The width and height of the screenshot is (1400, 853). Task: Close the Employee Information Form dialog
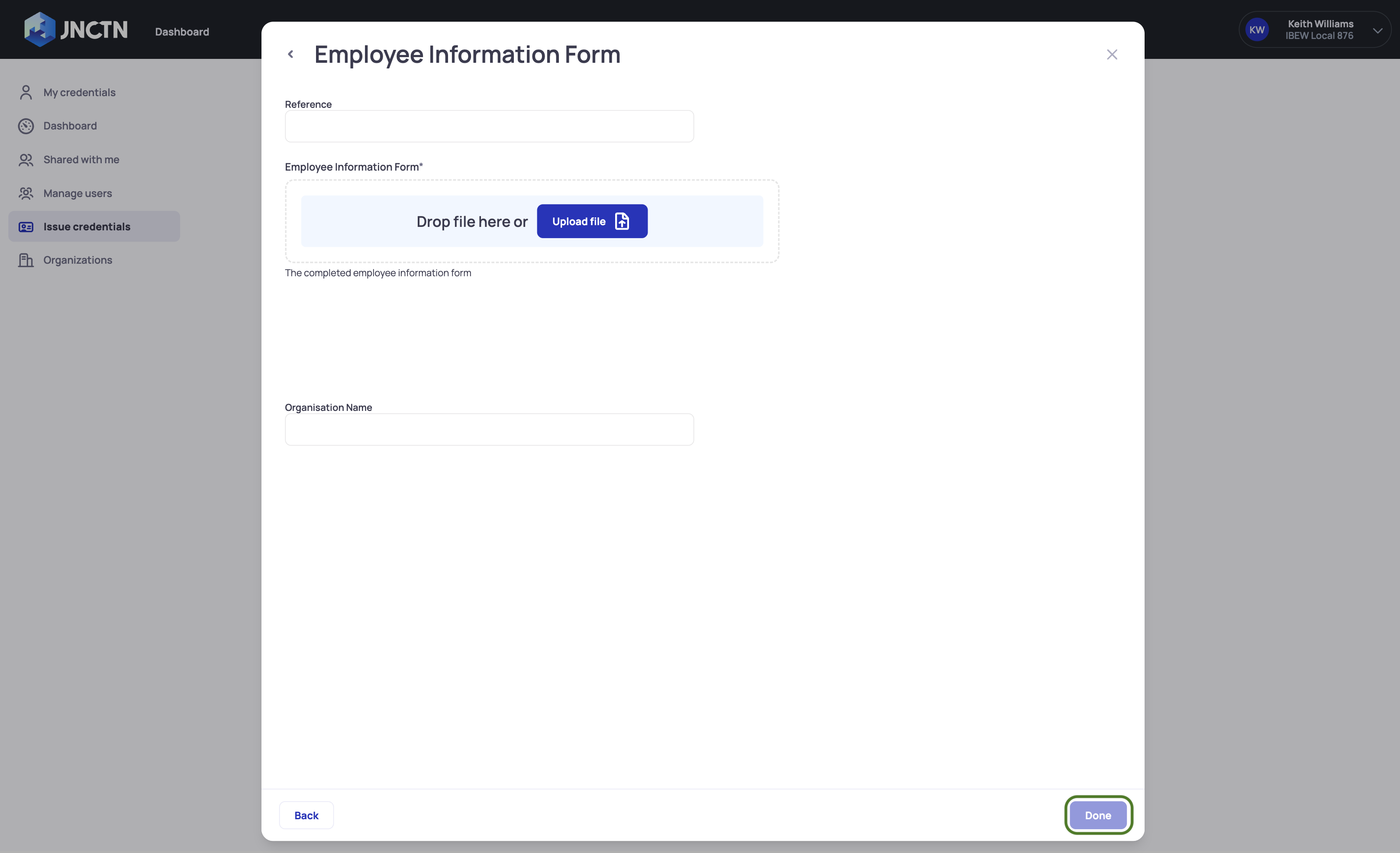pyautogui.click(x=1111, y=55)
